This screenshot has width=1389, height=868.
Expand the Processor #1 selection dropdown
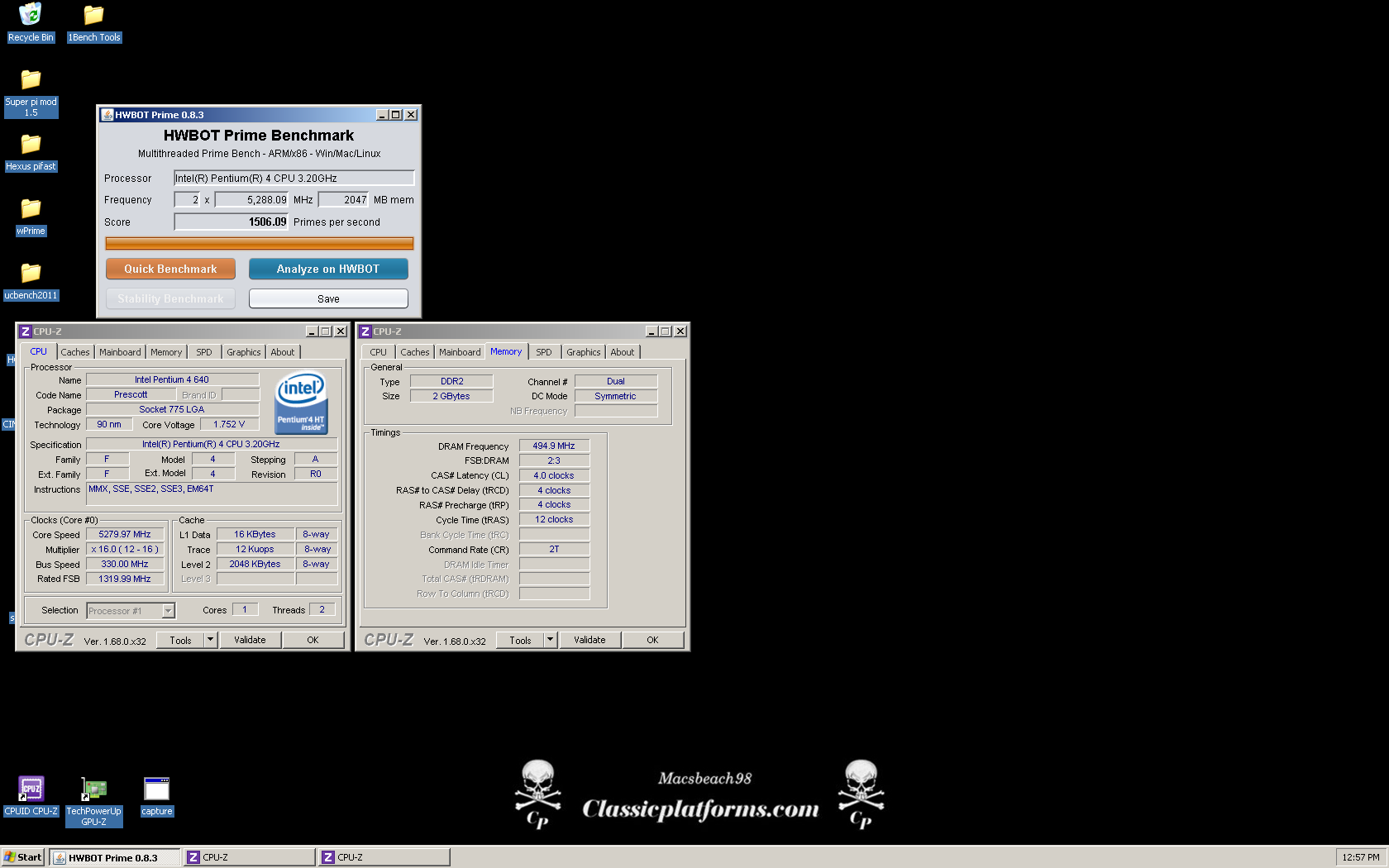169,611
